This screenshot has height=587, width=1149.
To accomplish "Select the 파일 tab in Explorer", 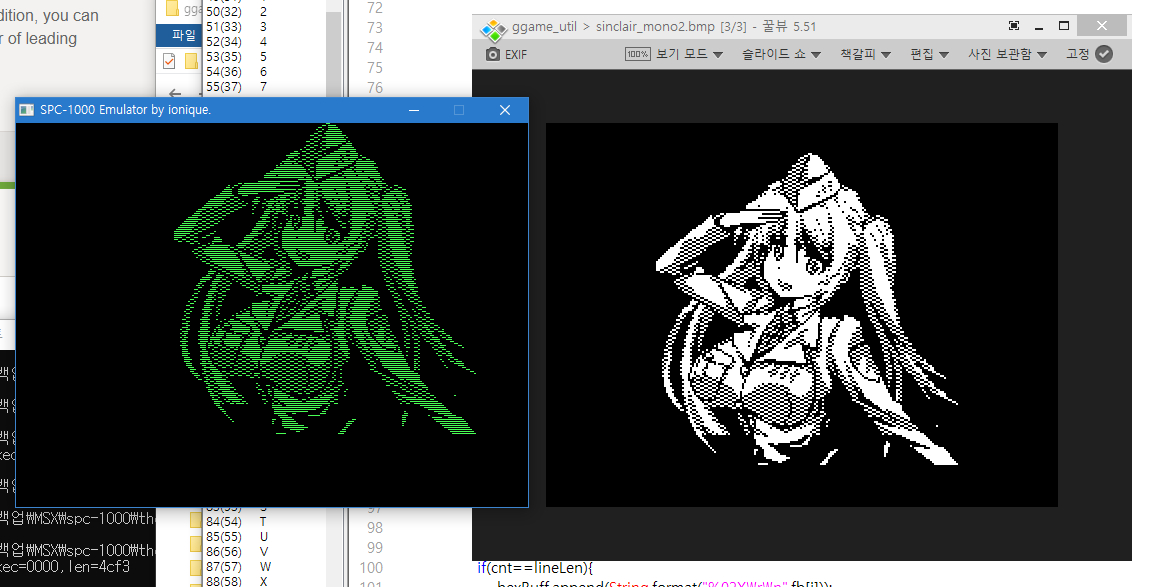I will 184,35.
